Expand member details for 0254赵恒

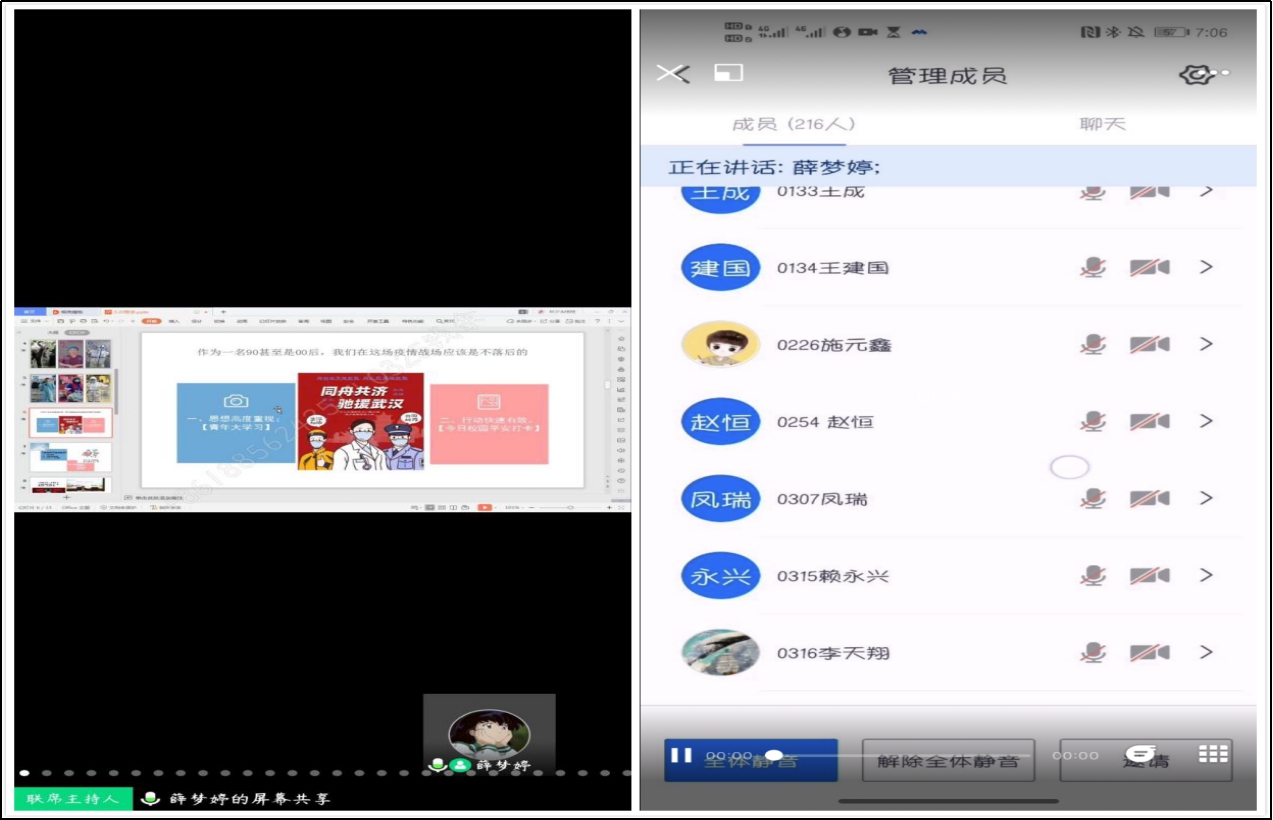(1207, 421)
